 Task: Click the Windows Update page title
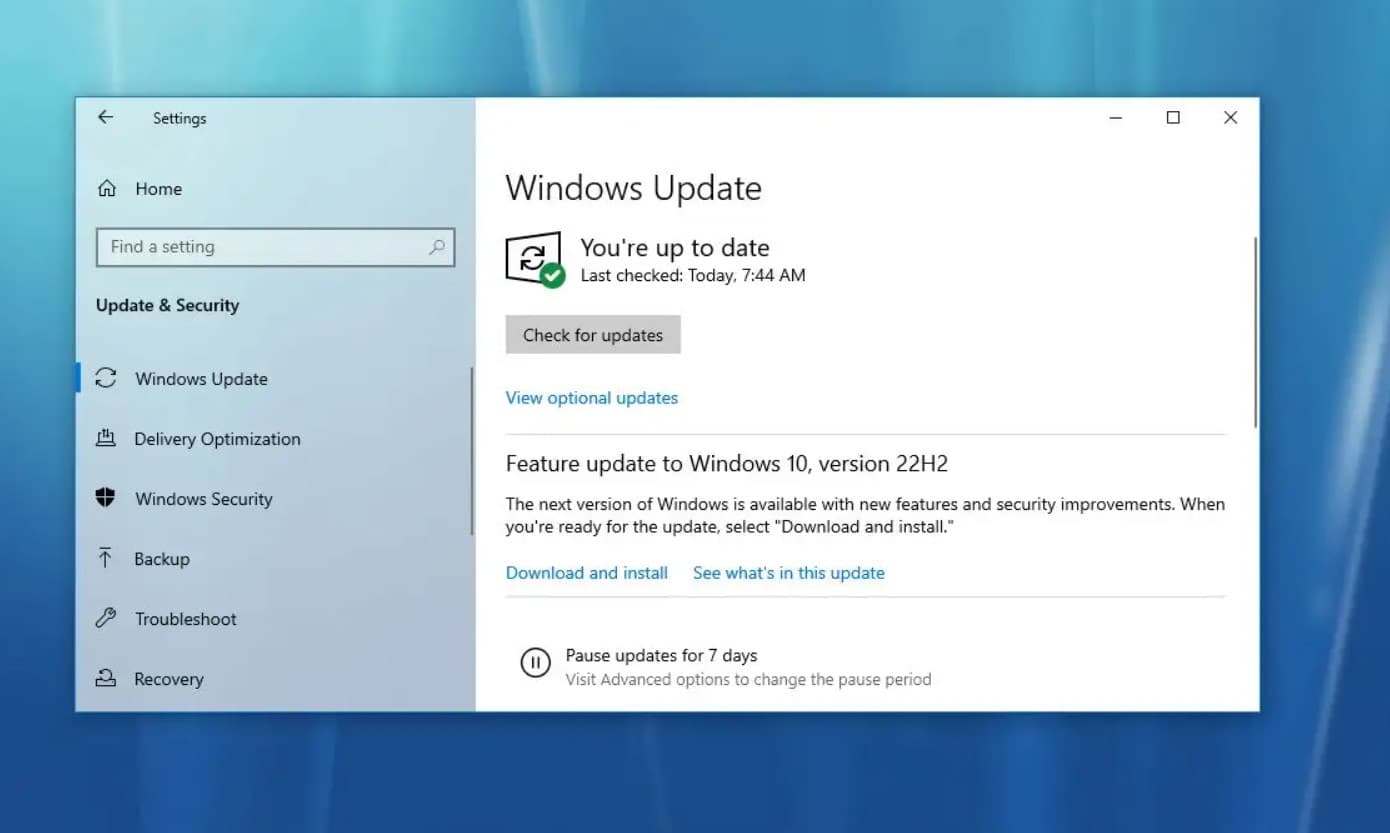click(634, 188)
